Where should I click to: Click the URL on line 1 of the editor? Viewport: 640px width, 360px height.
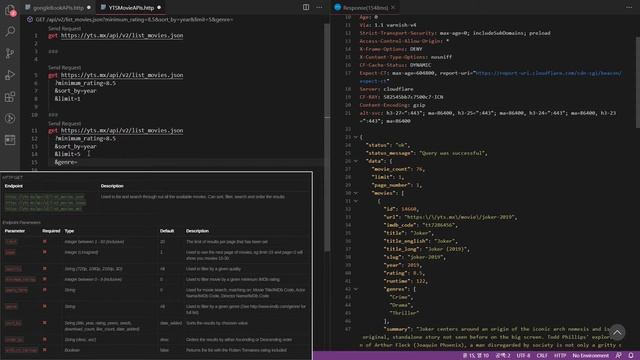click(122, 36)
